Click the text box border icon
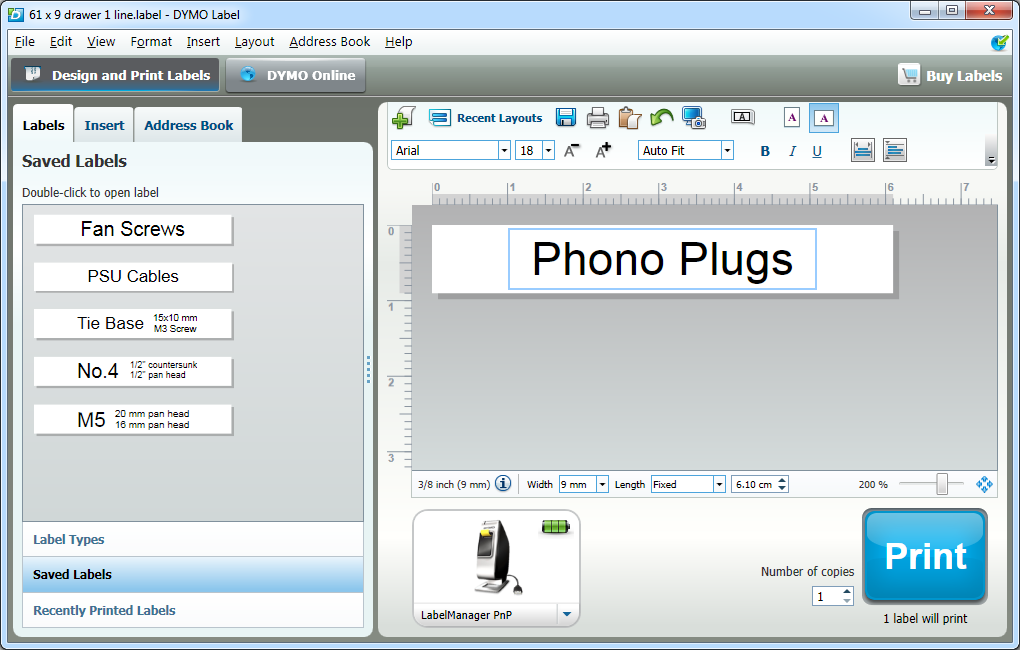This screenshot has height=650, width=1020. pyautogui.click(x=742, y=117)
